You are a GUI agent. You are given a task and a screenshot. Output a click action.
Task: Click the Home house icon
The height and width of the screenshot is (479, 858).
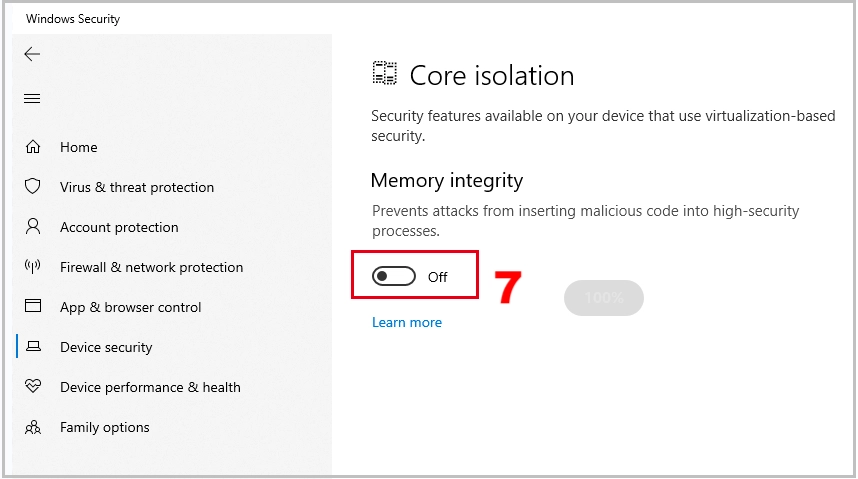(33, 147)
